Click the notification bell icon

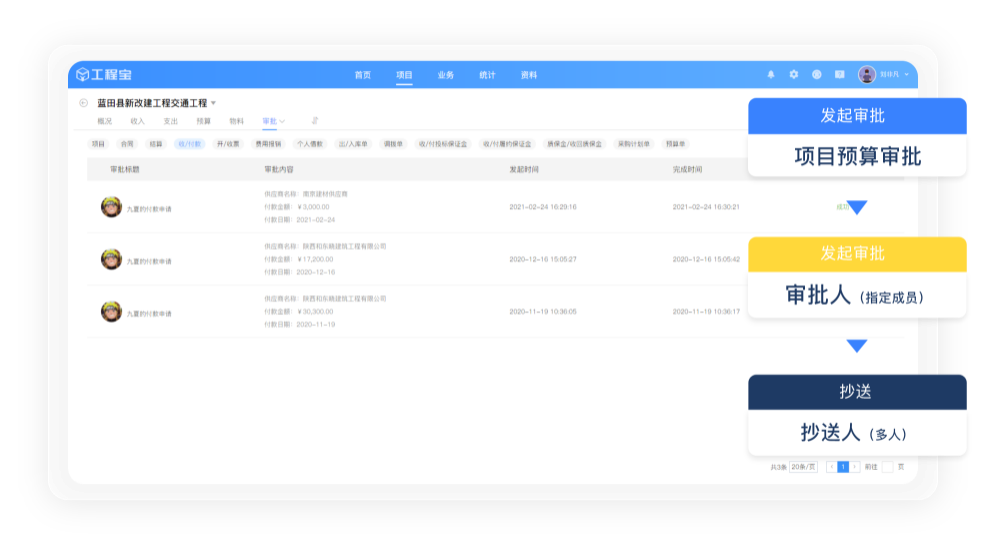point(771,75)
